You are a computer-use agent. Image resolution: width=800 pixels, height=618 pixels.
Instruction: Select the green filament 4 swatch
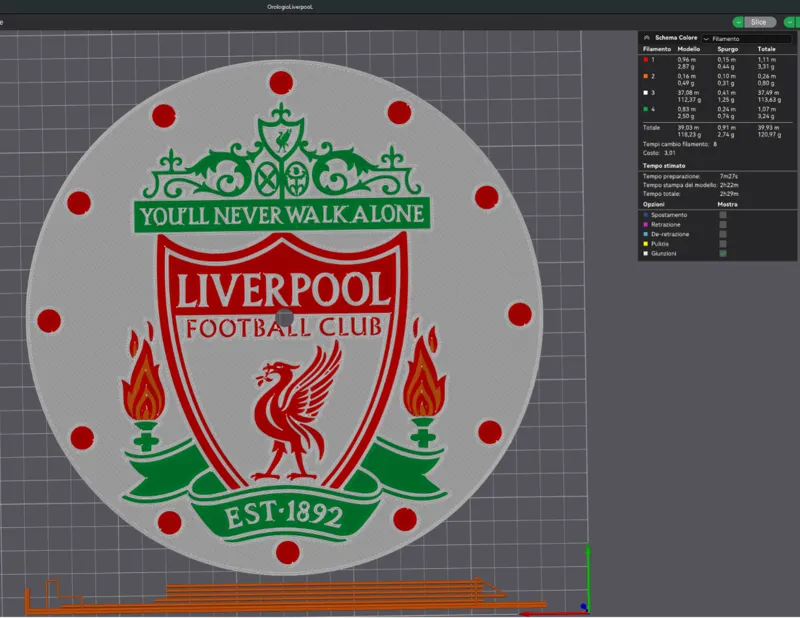tap(646, 109)
